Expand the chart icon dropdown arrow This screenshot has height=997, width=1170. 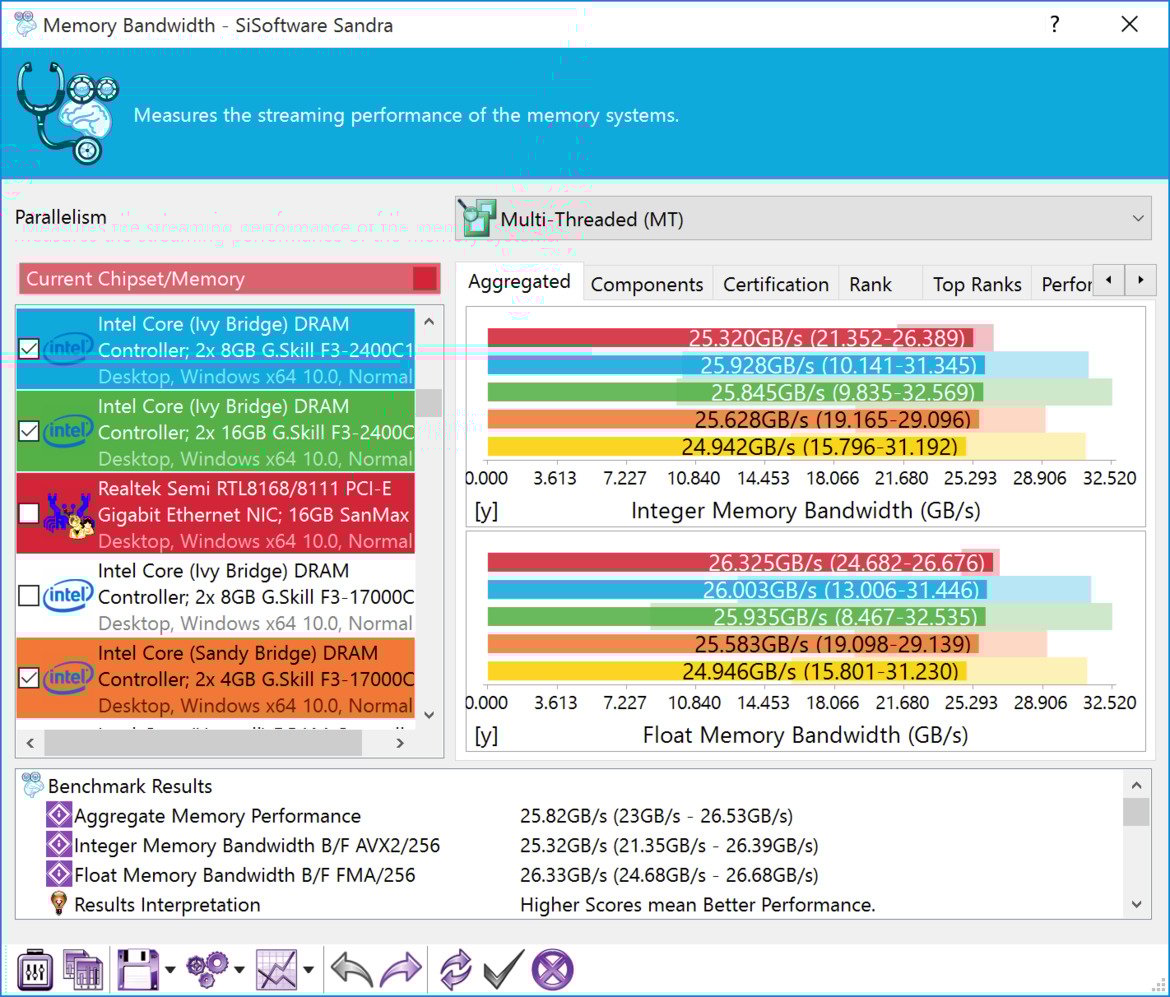click(308, 969)
